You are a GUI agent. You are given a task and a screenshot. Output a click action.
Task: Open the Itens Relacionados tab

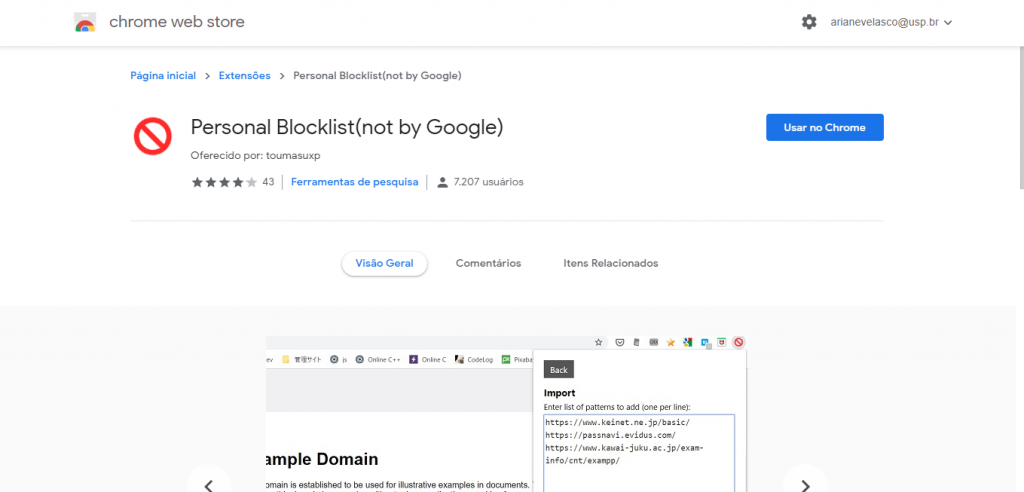point(611,263)
